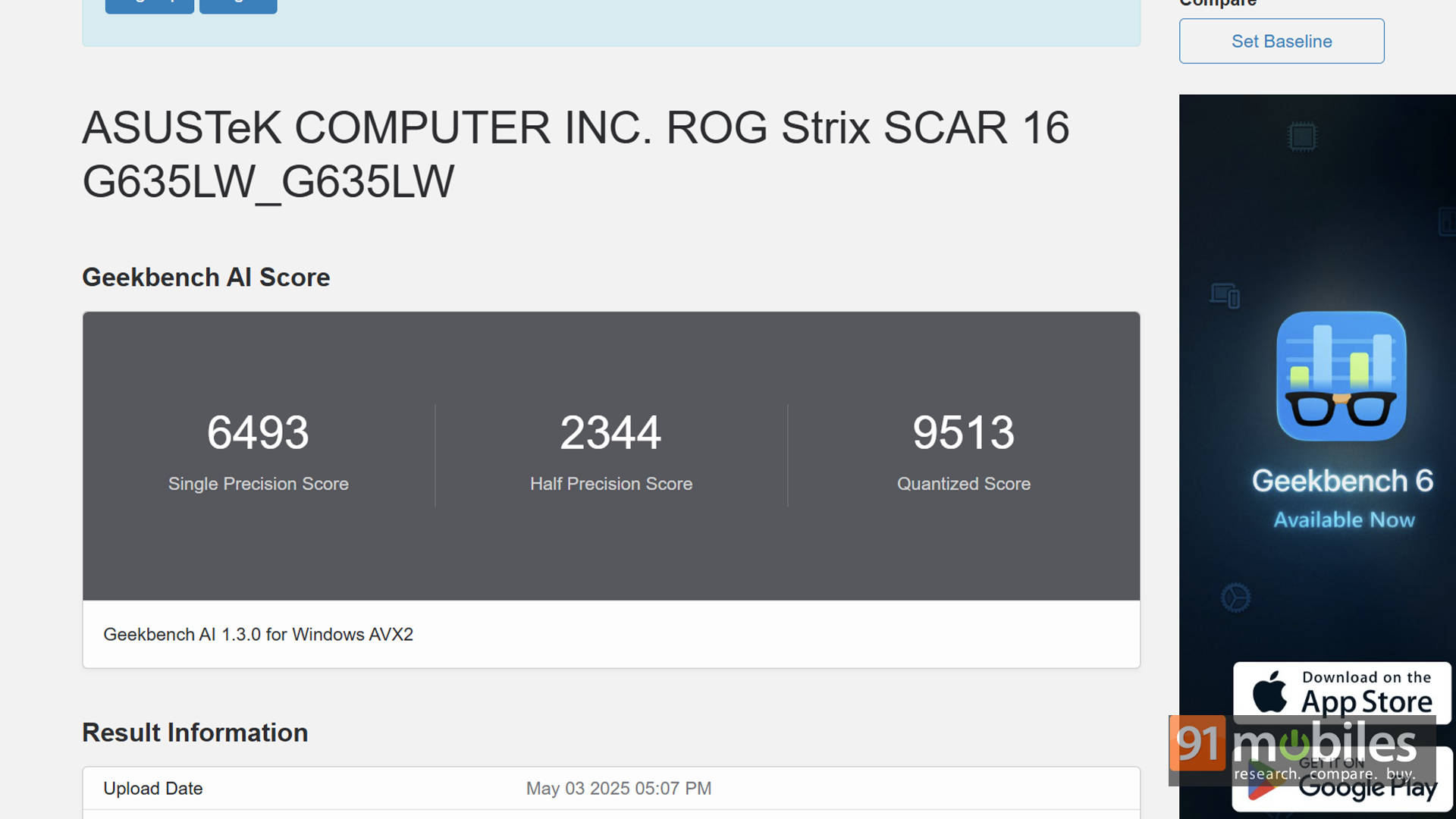
Task: Click the processor chip icon in the ad
Action: pos(1303,137)
